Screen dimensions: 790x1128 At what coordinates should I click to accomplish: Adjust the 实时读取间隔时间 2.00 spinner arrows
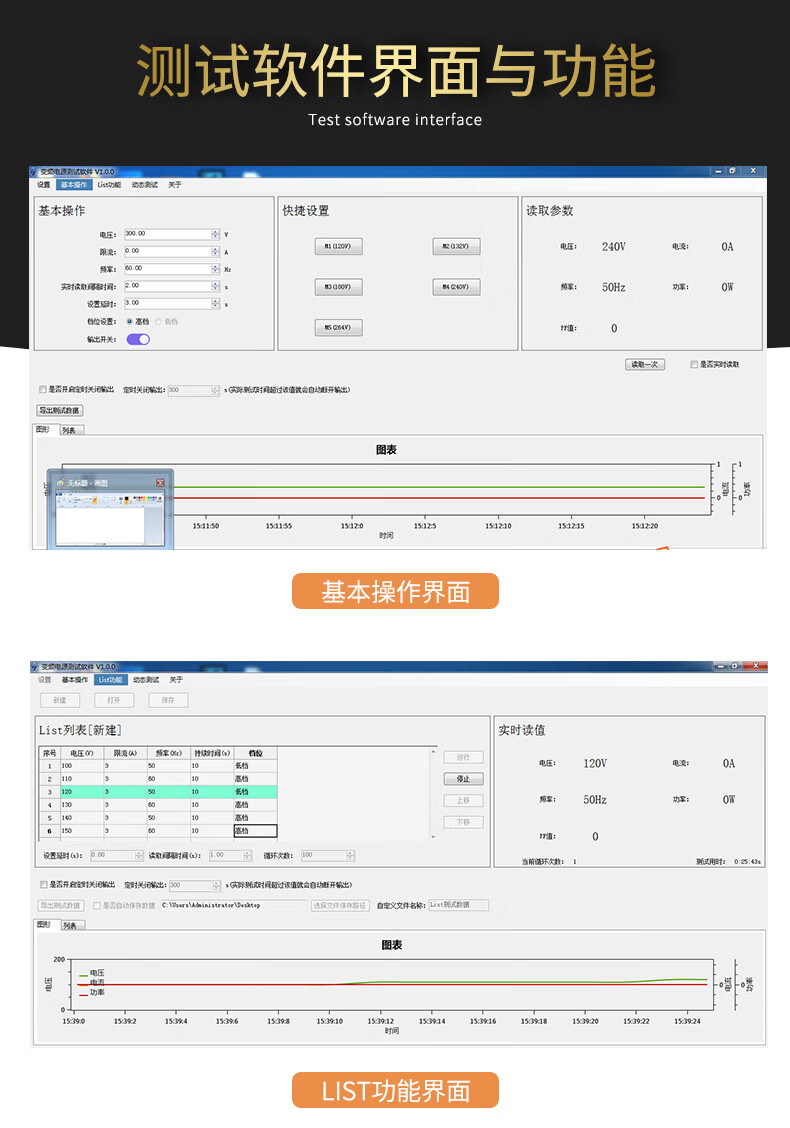tap(216, 286)
